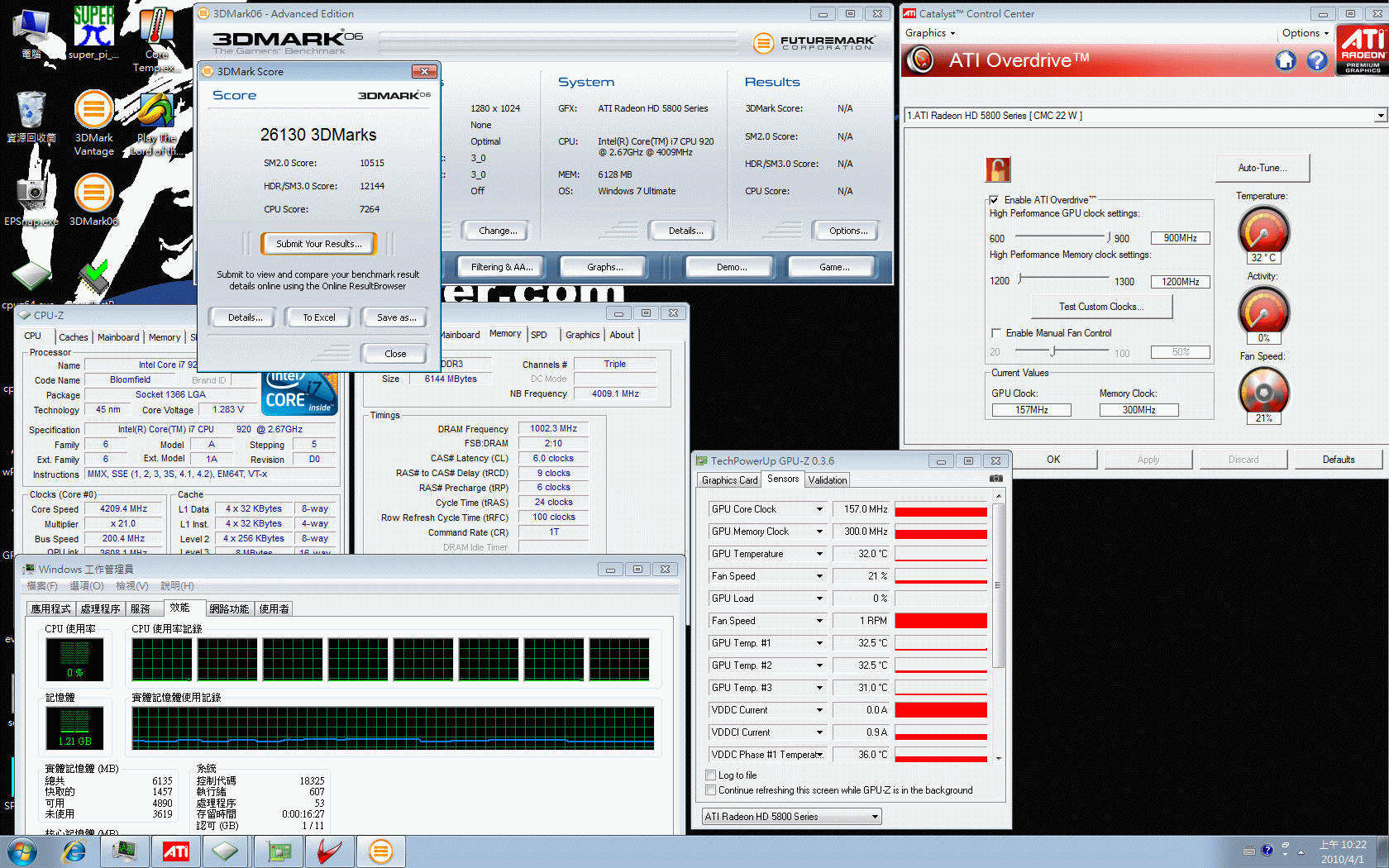
Task: Enable ATI Overdrive checkbox
Action: coord(994,200)
